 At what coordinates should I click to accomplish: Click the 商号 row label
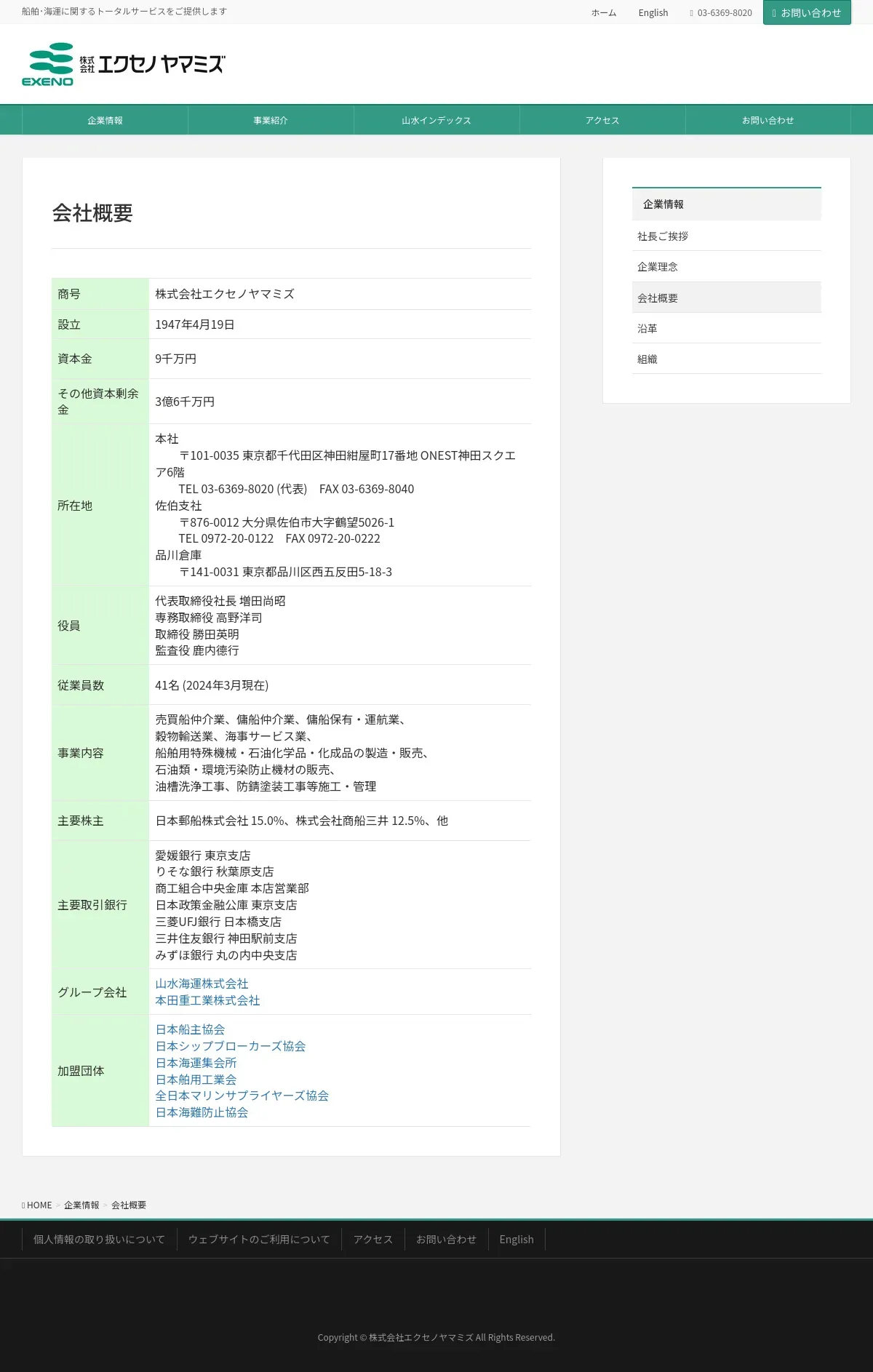click(x=69, y=294)
